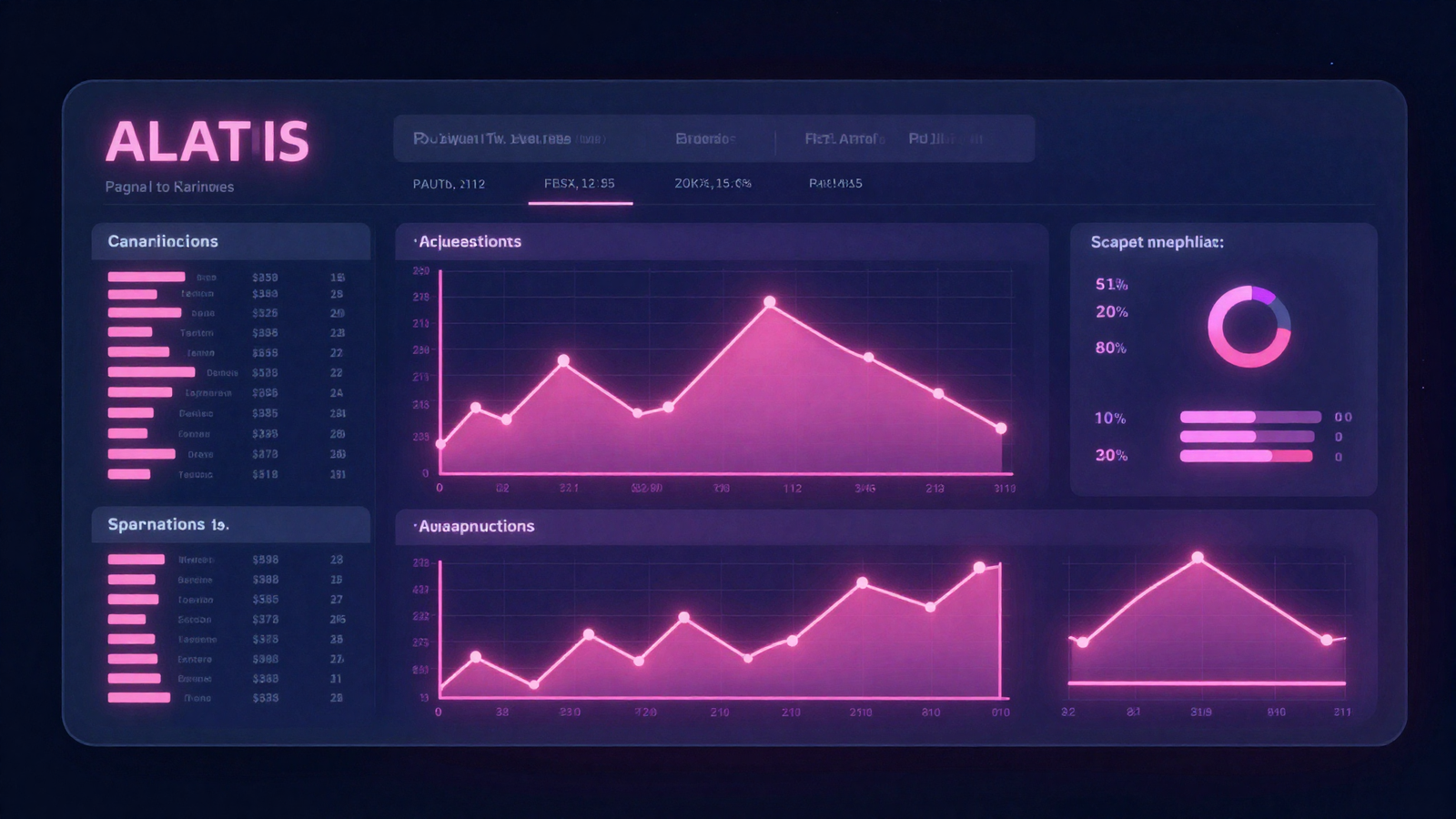The image size is (1456, 819).
Task: Click the pink donut chart
Action: pos(1249,327)
